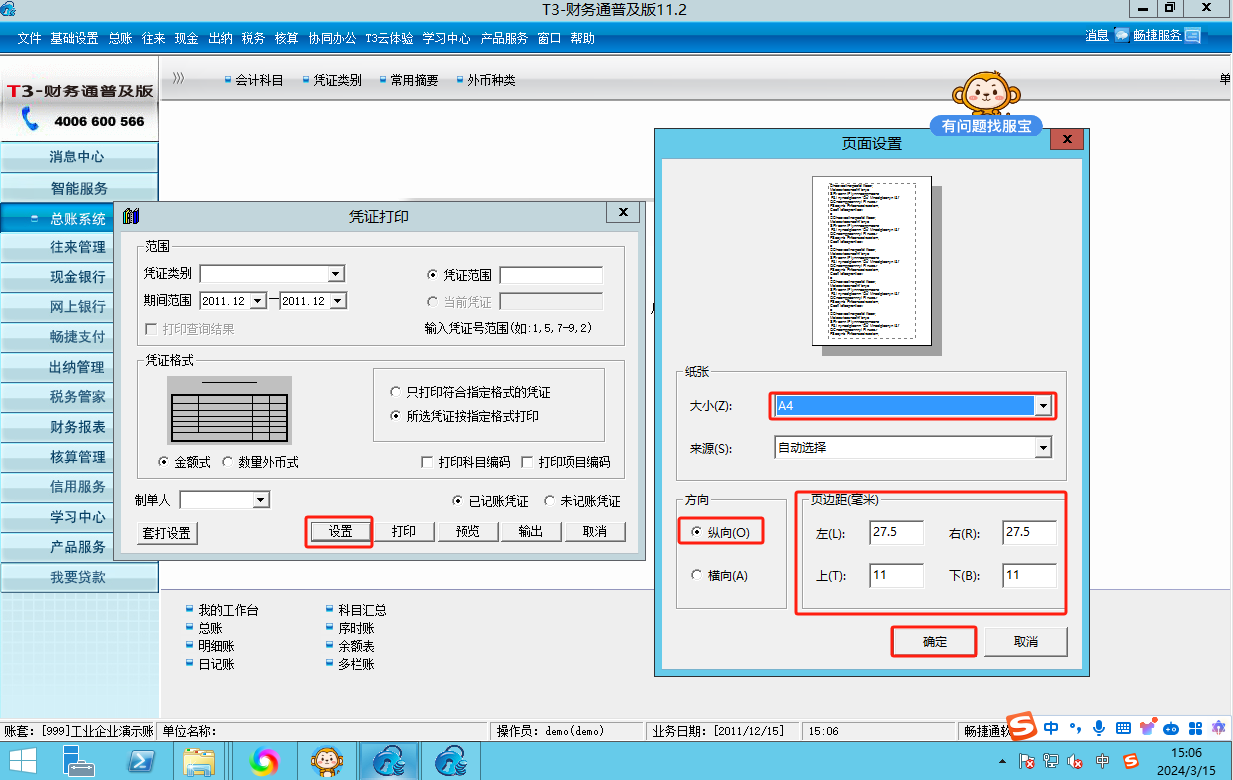Screen dimensions: 1233x780
Task: Enable 打印项目编码 checkbox
Action: pyautogui.click(x=528, y=462)
